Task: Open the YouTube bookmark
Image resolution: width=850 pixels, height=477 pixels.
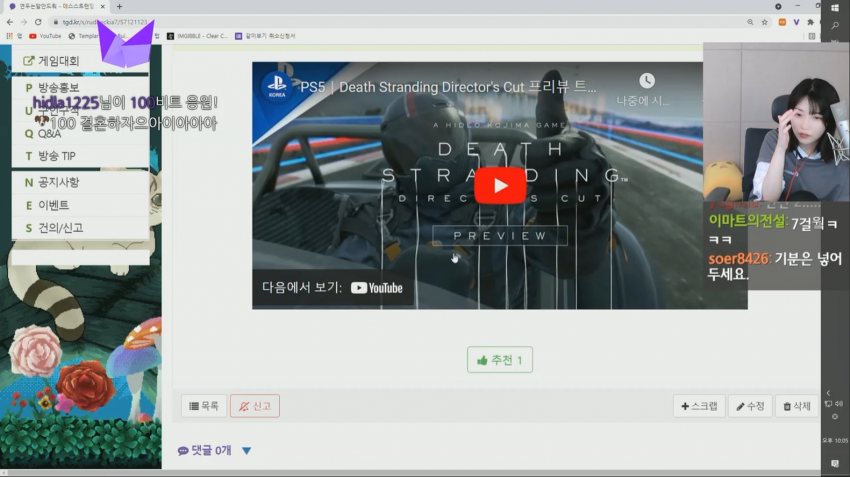Action: (x=45, y=36)
